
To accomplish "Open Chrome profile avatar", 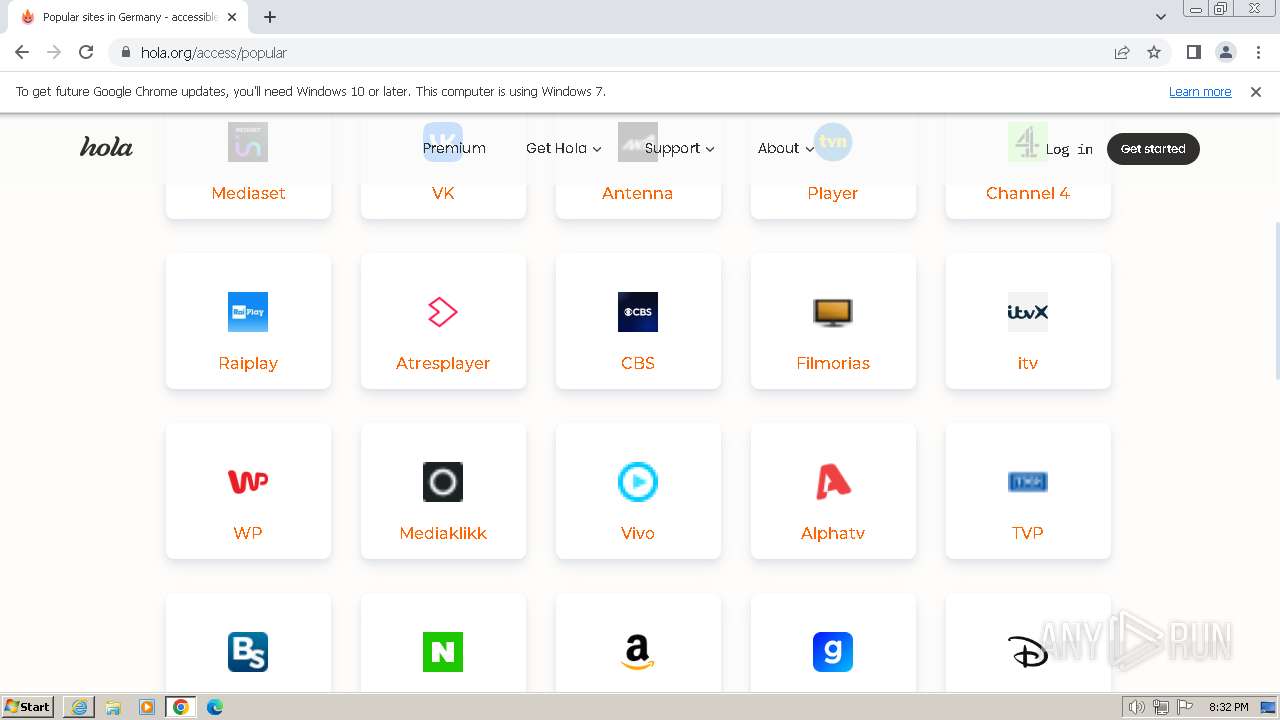I will tap(1226, 52).
